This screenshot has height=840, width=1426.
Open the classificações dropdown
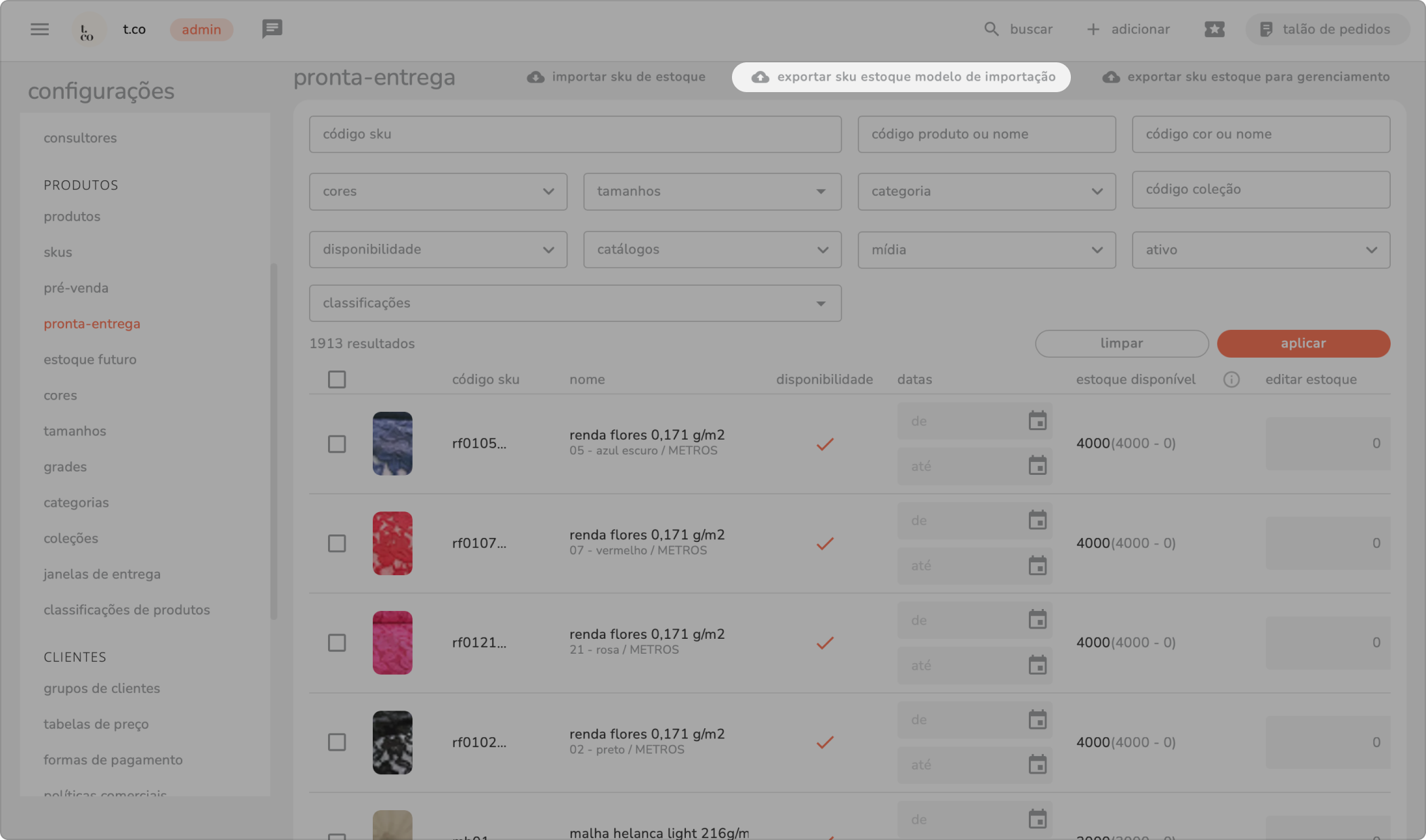pyautogui.click(x=575, y=303)
